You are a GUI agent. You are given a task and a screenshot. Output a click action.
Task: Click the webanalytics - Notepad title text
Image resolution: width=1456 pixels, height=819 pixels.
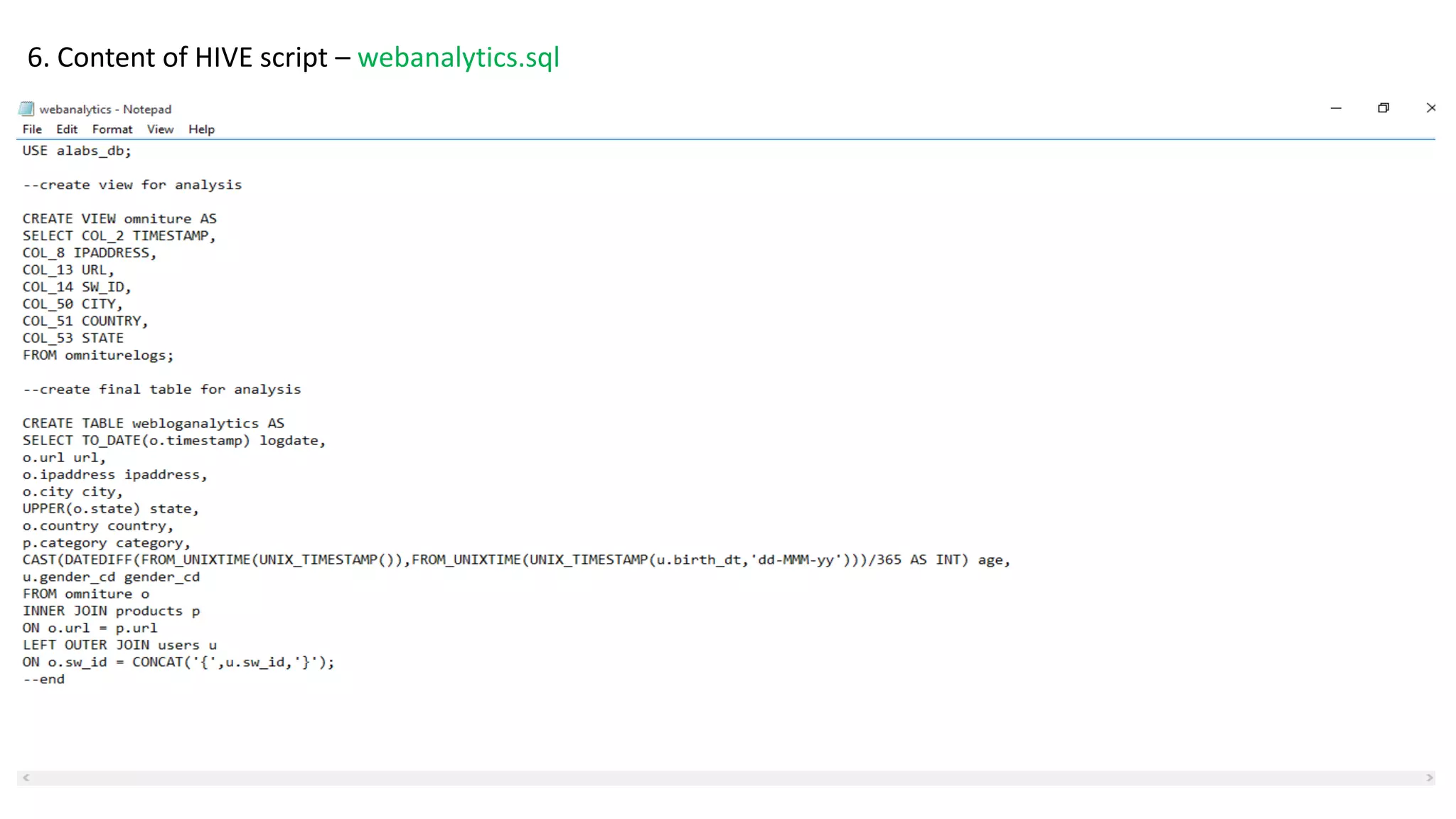(105, 109)
